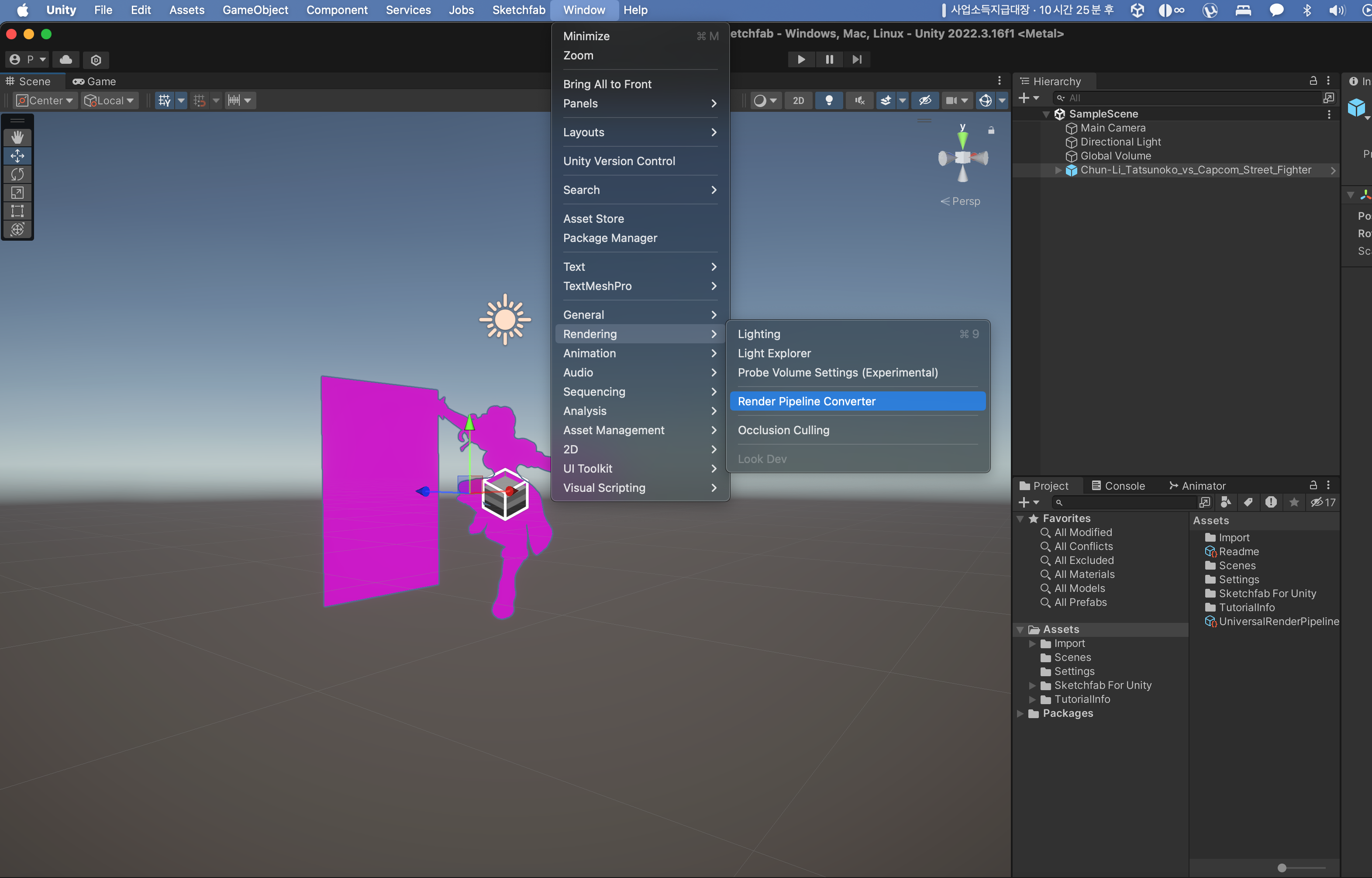Viewport: 1372px width, 878px height.
Task: Click the cloud services icon
Action: [x=66, y=59]
